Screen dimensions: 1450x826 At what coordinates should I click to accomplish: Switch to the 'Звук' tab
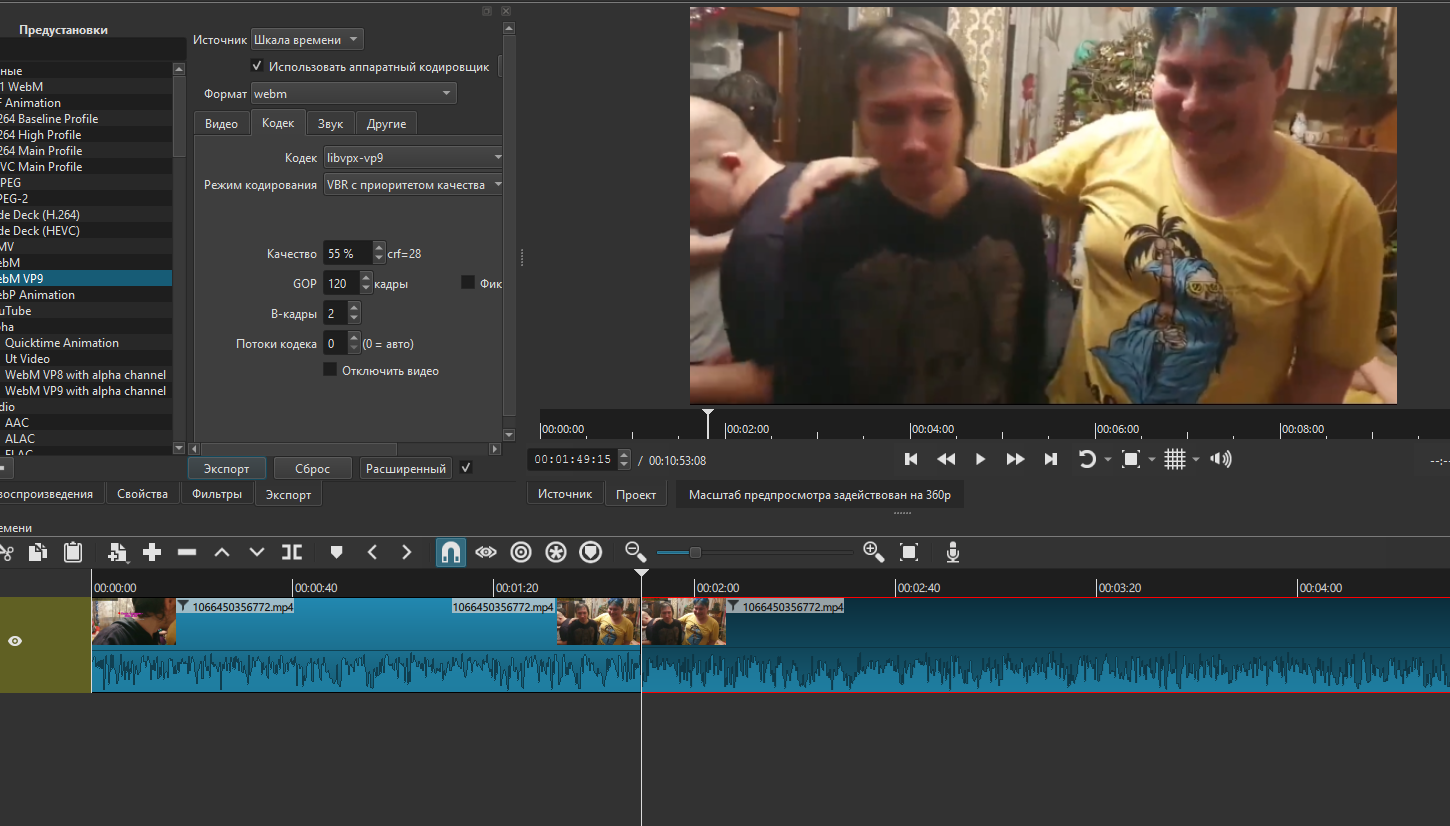coord(331,124)
